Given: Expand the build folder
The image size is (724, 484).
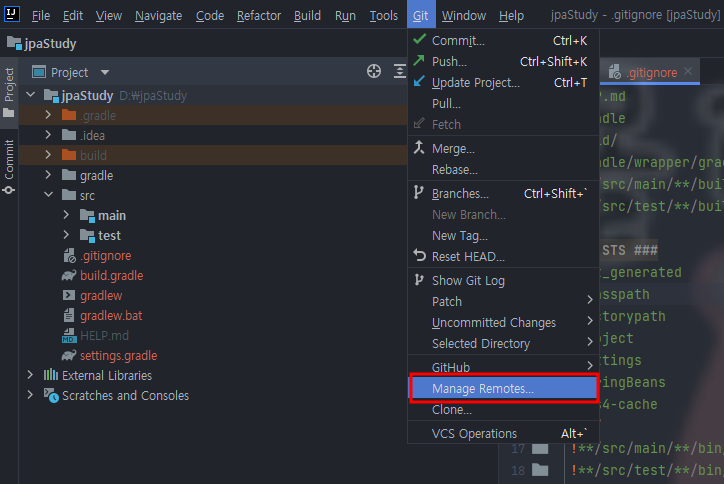Looking at the screenshot, I should click(x=48, y=155).
